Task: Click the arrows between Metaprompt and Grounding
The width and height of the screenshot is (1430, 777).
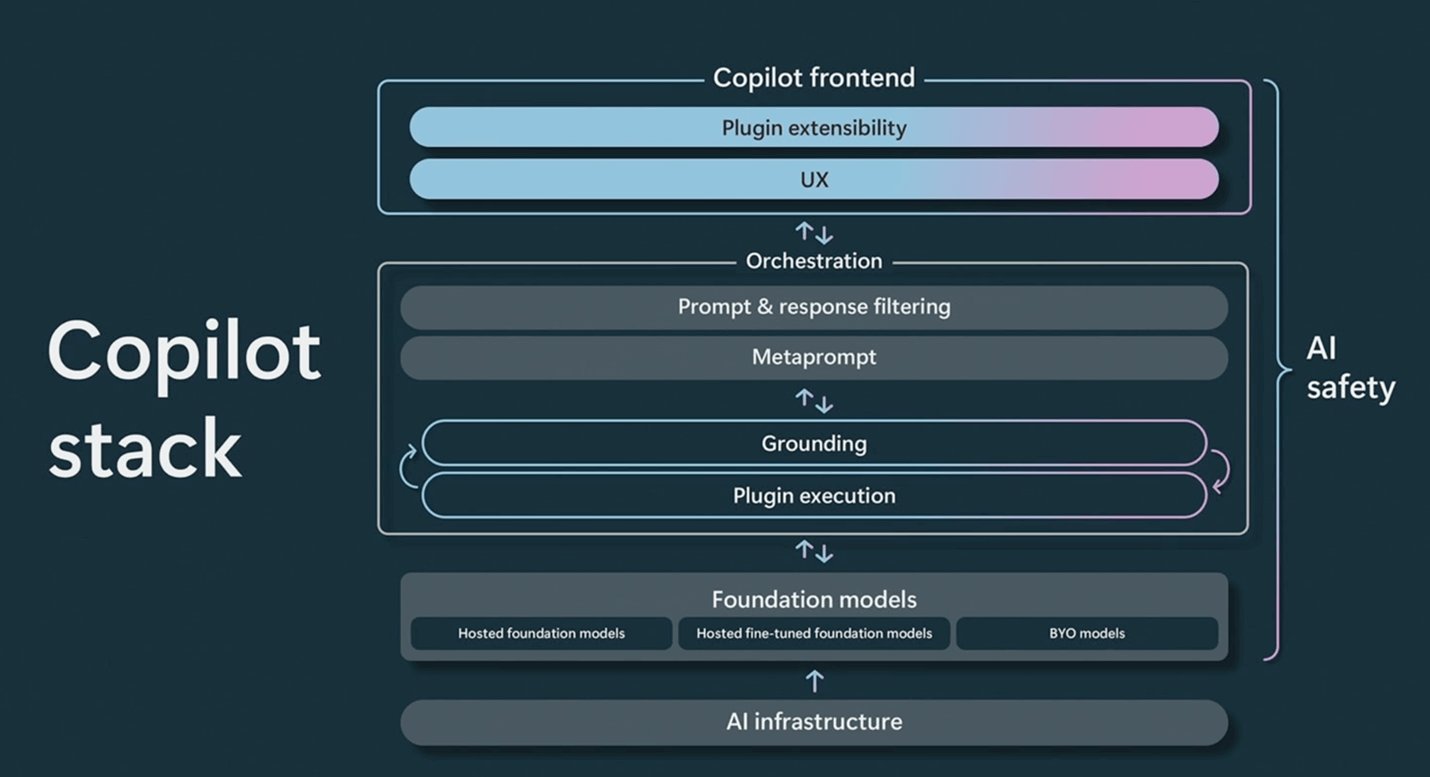Action: [x=814, y=401]
